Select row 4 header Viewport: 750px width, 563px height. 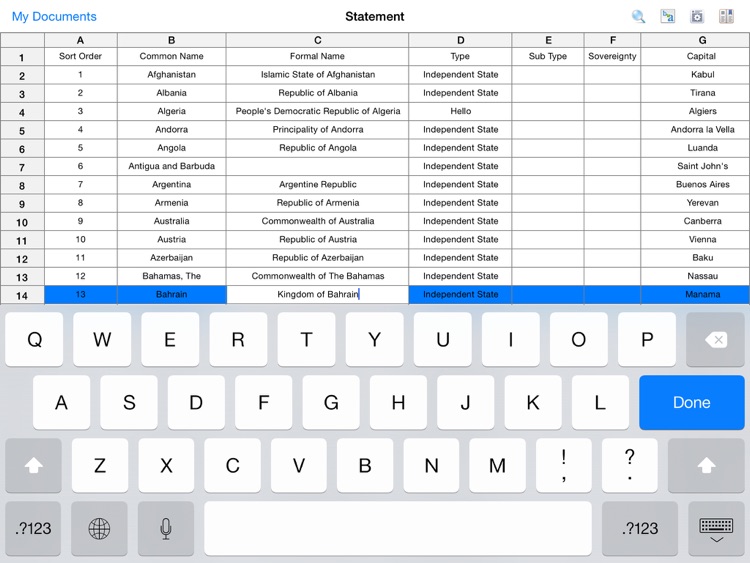(x=22, y=112)
